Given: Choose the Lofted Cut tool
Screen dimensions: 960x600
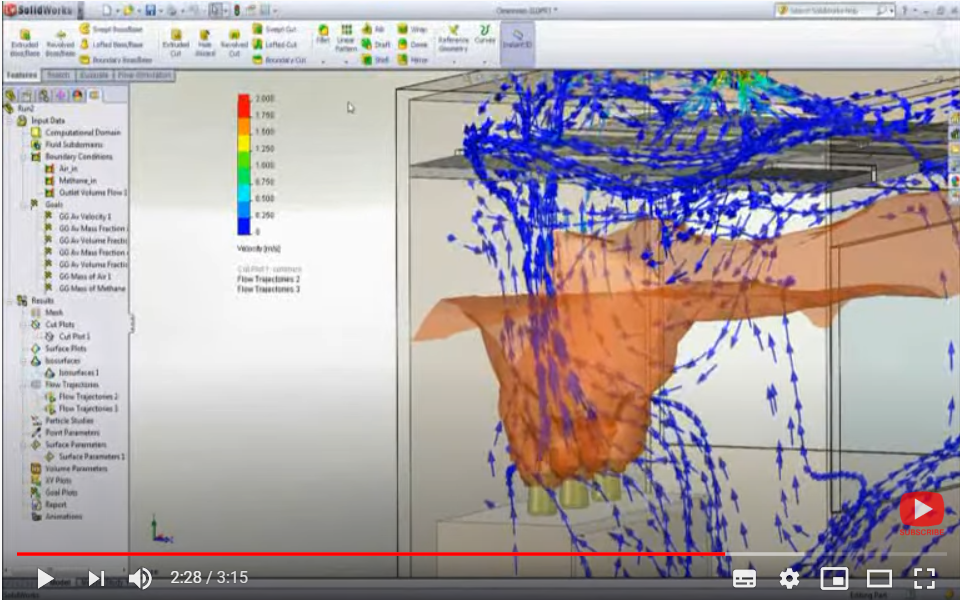Looking at the screenshot, I should [x=274, y=45].
